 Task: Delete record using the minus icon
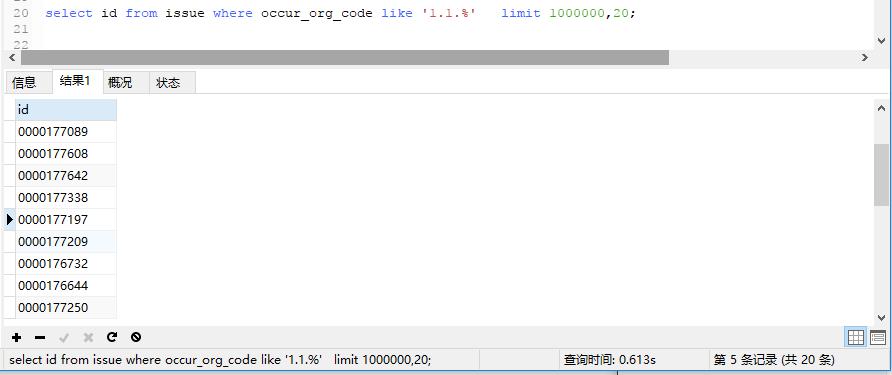coord(40,337)
